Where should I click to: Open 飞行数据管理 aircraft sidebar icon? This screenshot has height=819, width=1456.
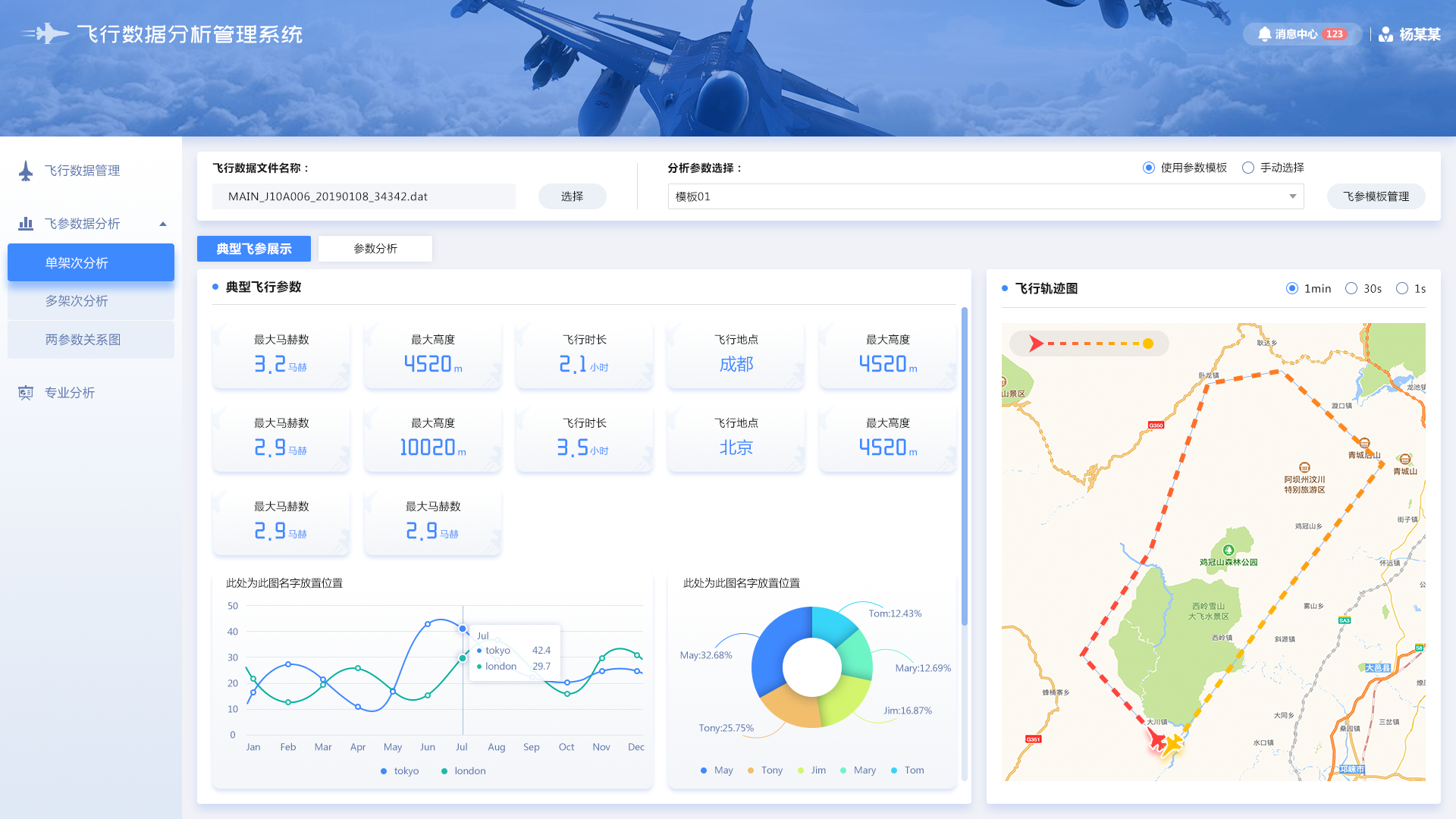pos(26,171)
